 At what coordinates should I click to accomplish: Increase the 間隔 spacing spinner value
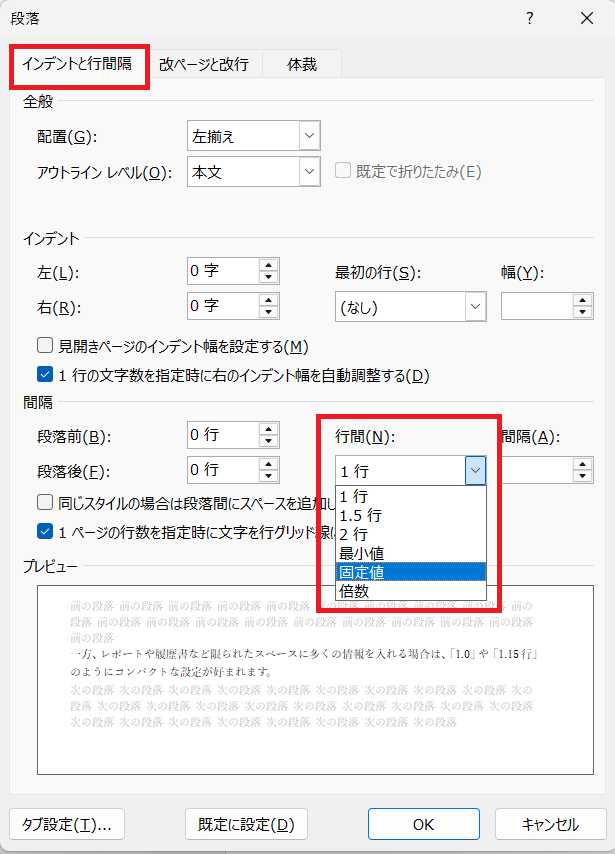(x=582, y=463)
